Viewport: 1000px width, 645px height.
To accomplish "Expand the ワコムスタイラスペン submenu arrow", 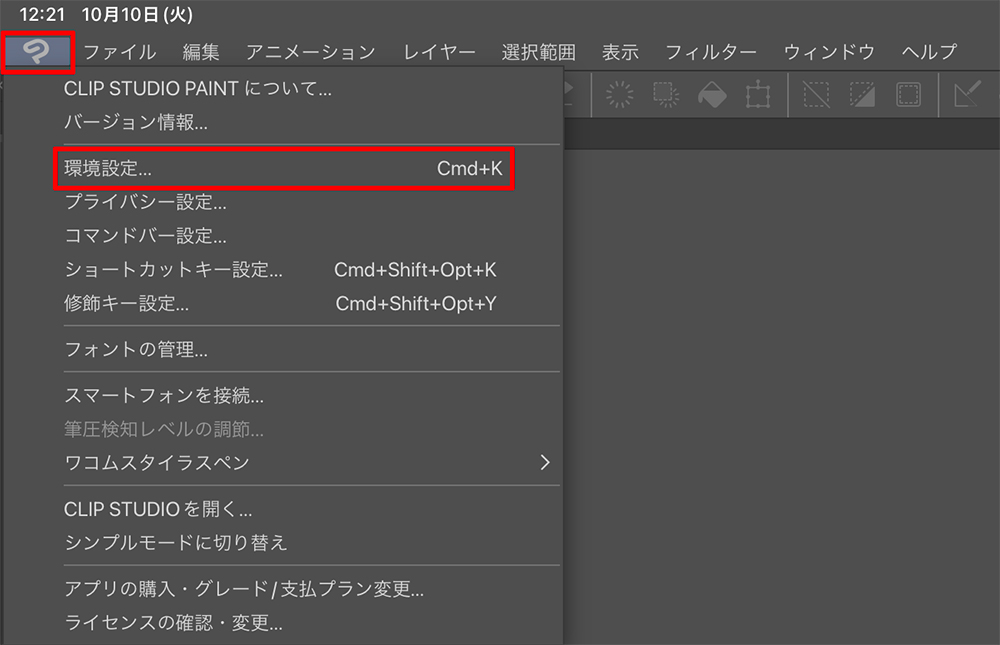I will click(x=544, y=462).
